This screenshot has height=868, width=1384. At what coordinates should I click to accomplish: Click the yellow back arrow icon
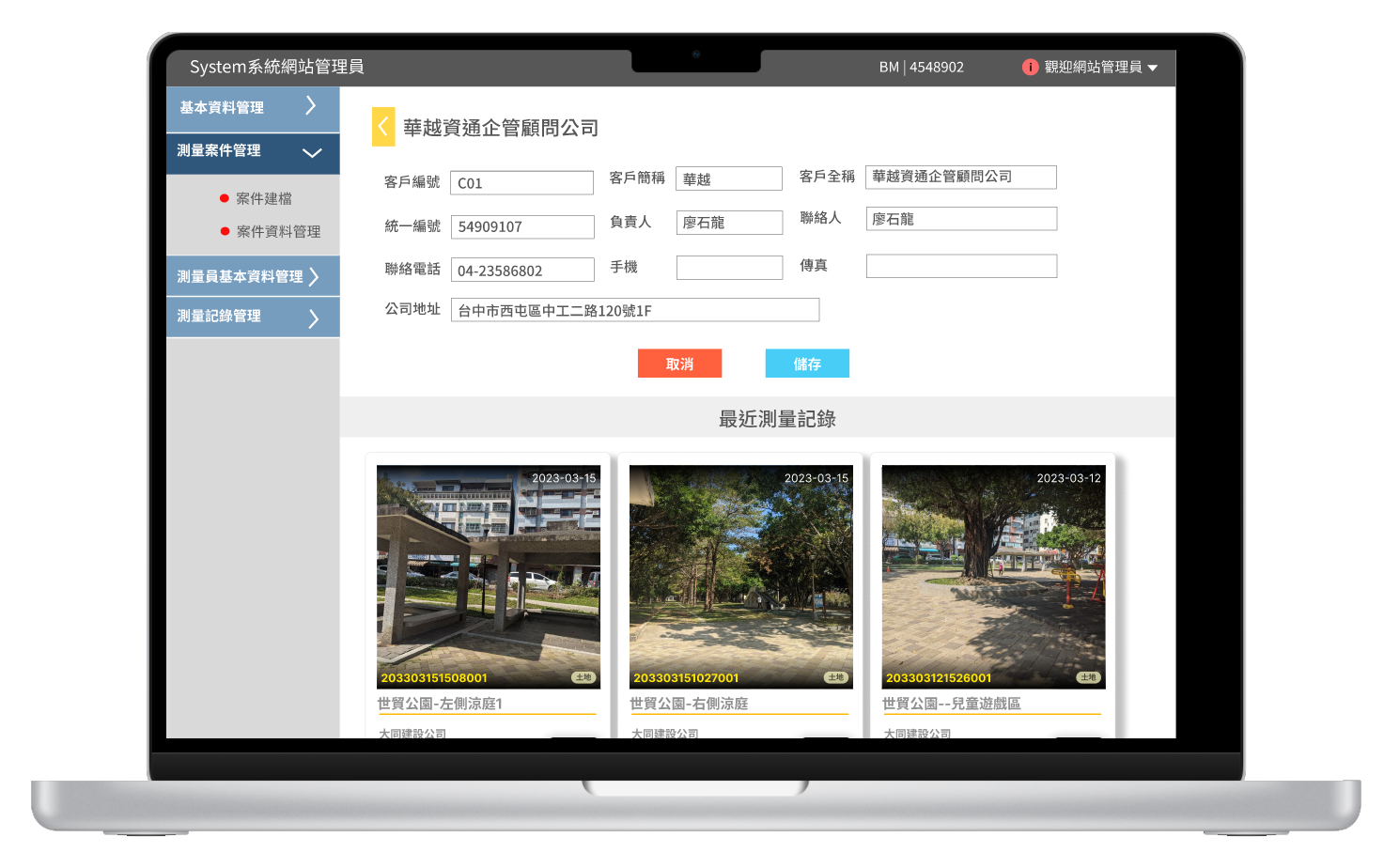[x=383, y=127]
